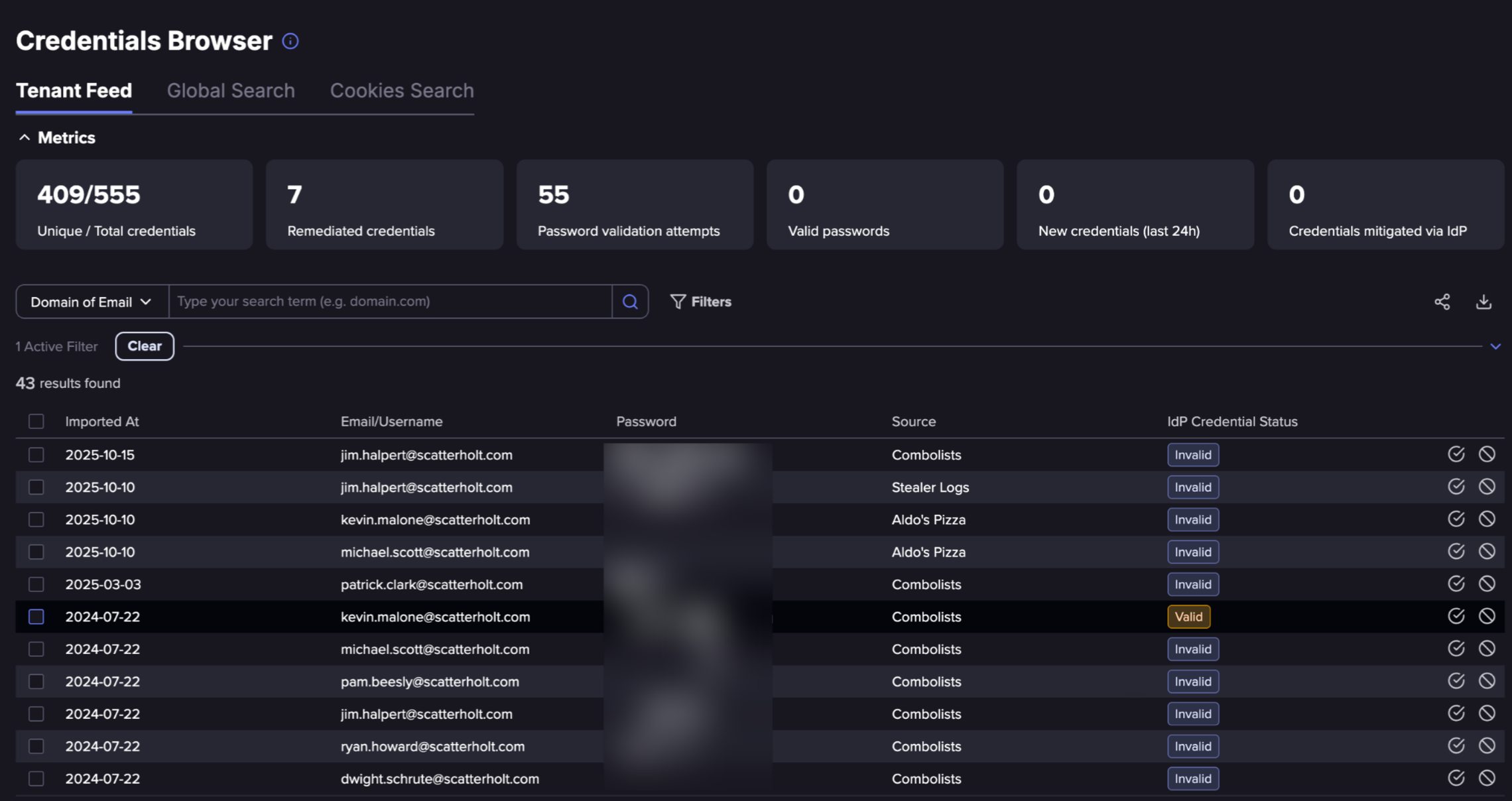The image size is (1512, 801).
Task: Click the Remediated credentials metric card
Action: 385,204
